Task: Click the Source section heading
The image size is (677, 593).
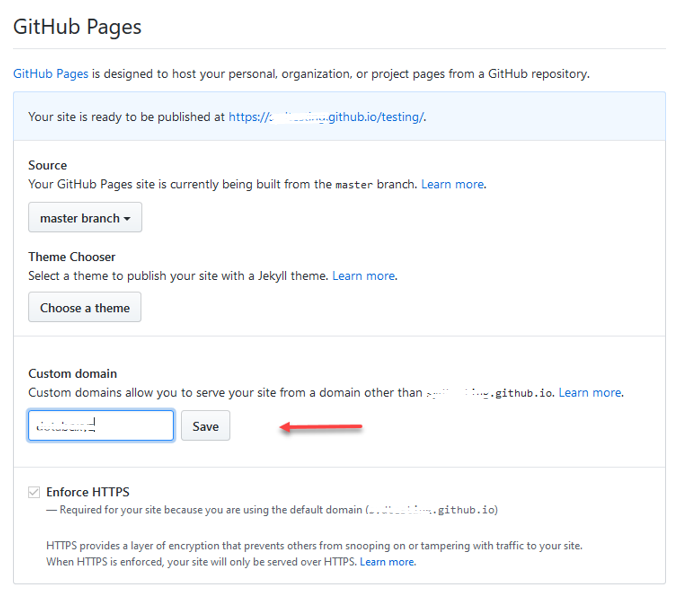Action: [x=47, y=165]
